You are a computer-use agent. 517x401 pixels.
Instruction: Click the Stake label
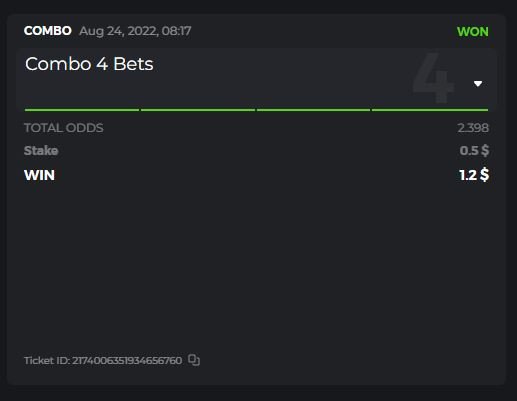(x=41, y=151)
